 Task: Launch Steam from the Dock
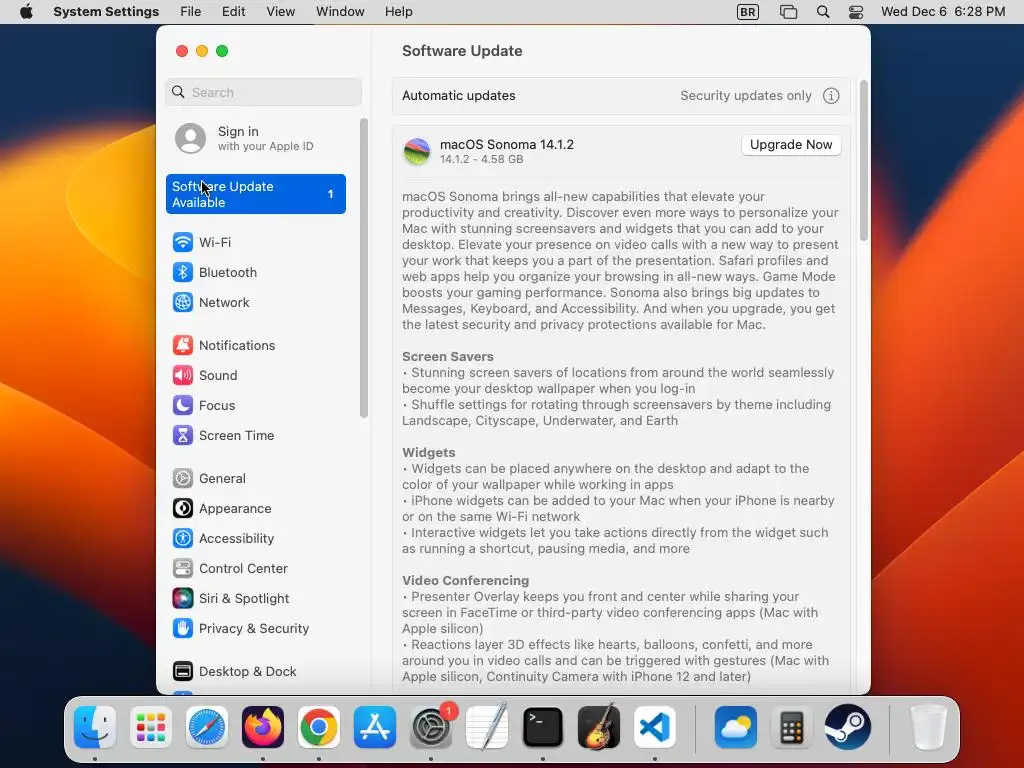coord(848,728)
